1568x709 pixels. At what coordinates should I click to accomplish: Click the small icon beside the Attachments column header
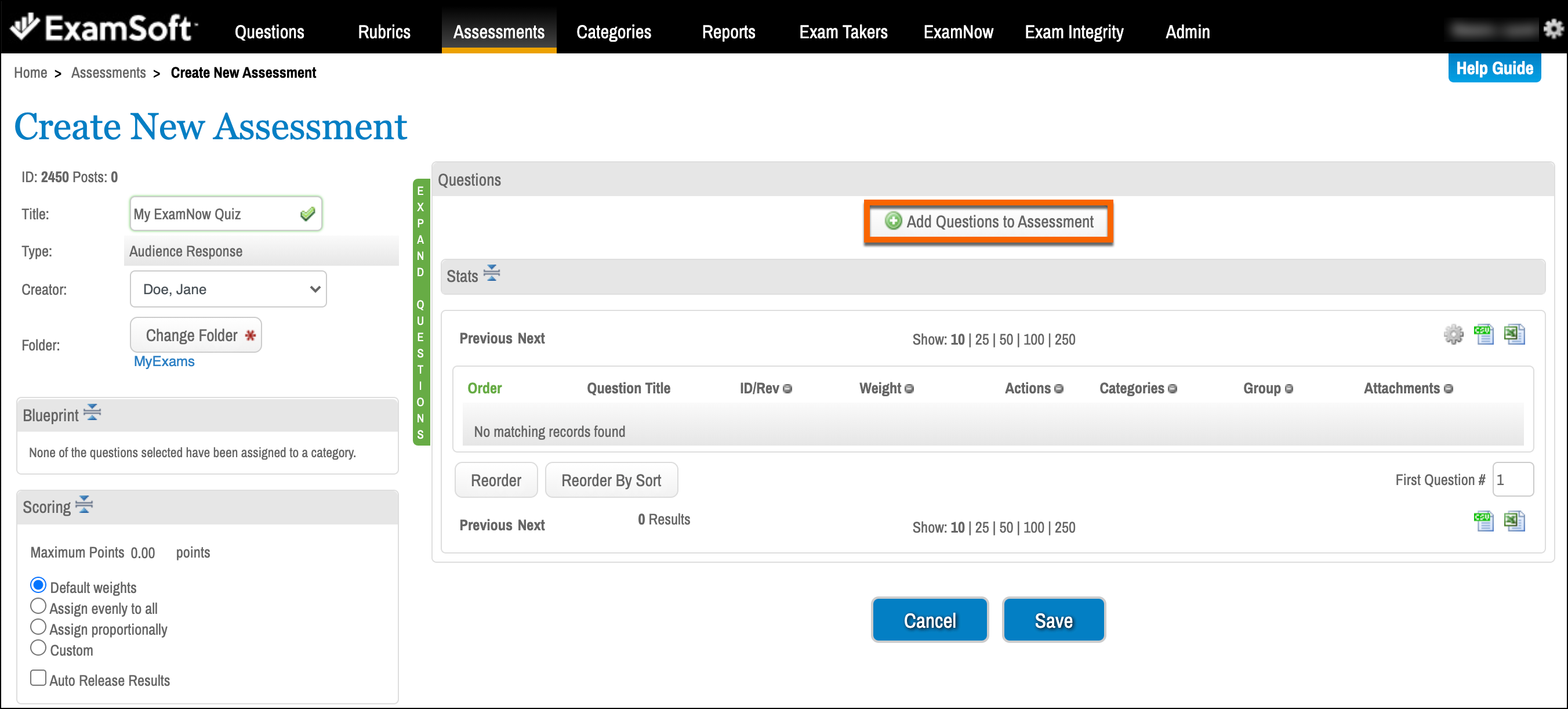(1448, 389)
